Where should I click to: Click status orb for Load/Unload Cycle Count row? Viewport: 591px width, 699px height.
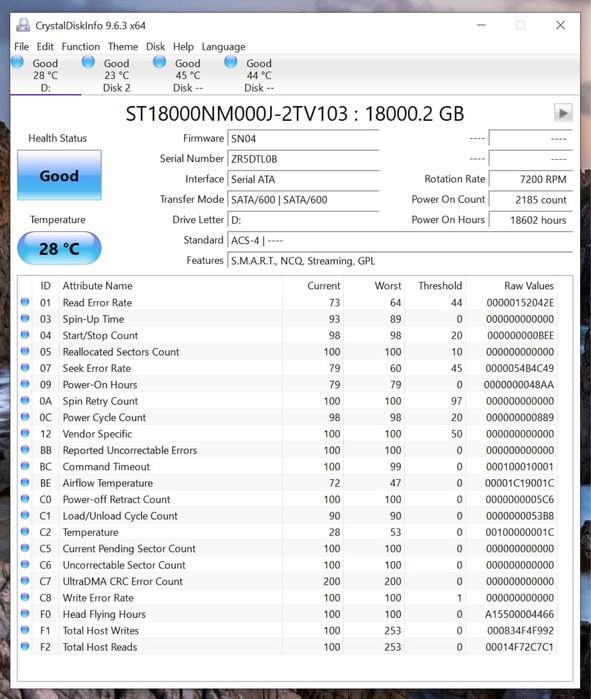click(x=25, y=515)
